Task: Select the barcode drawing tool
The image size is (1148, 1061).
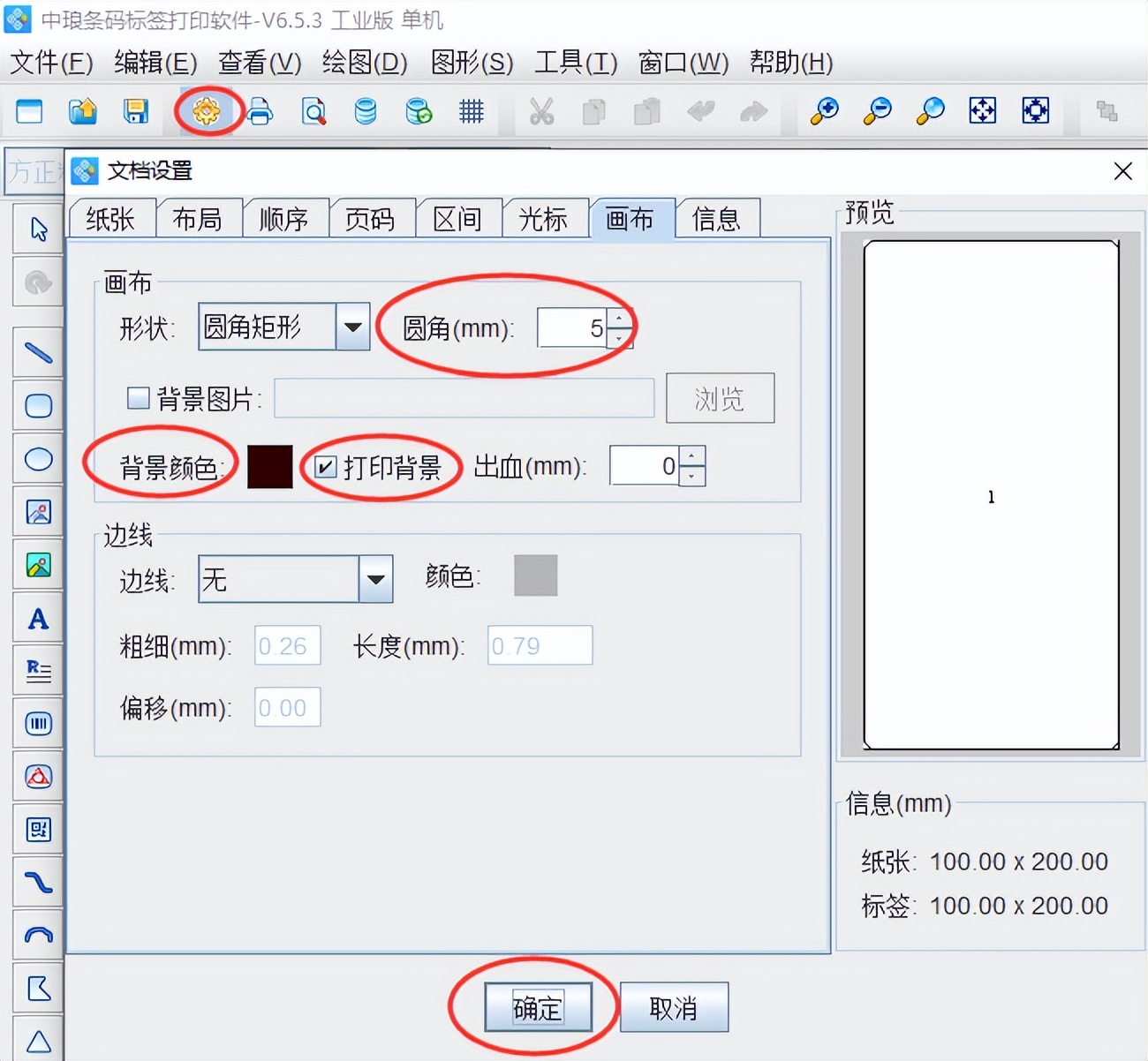Action: (39, 725)
